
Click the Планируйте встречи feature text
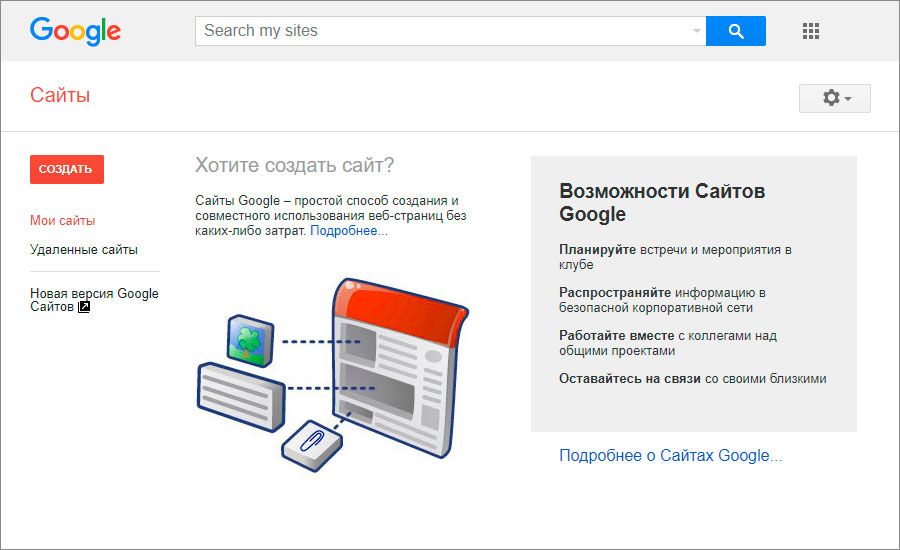675,257
